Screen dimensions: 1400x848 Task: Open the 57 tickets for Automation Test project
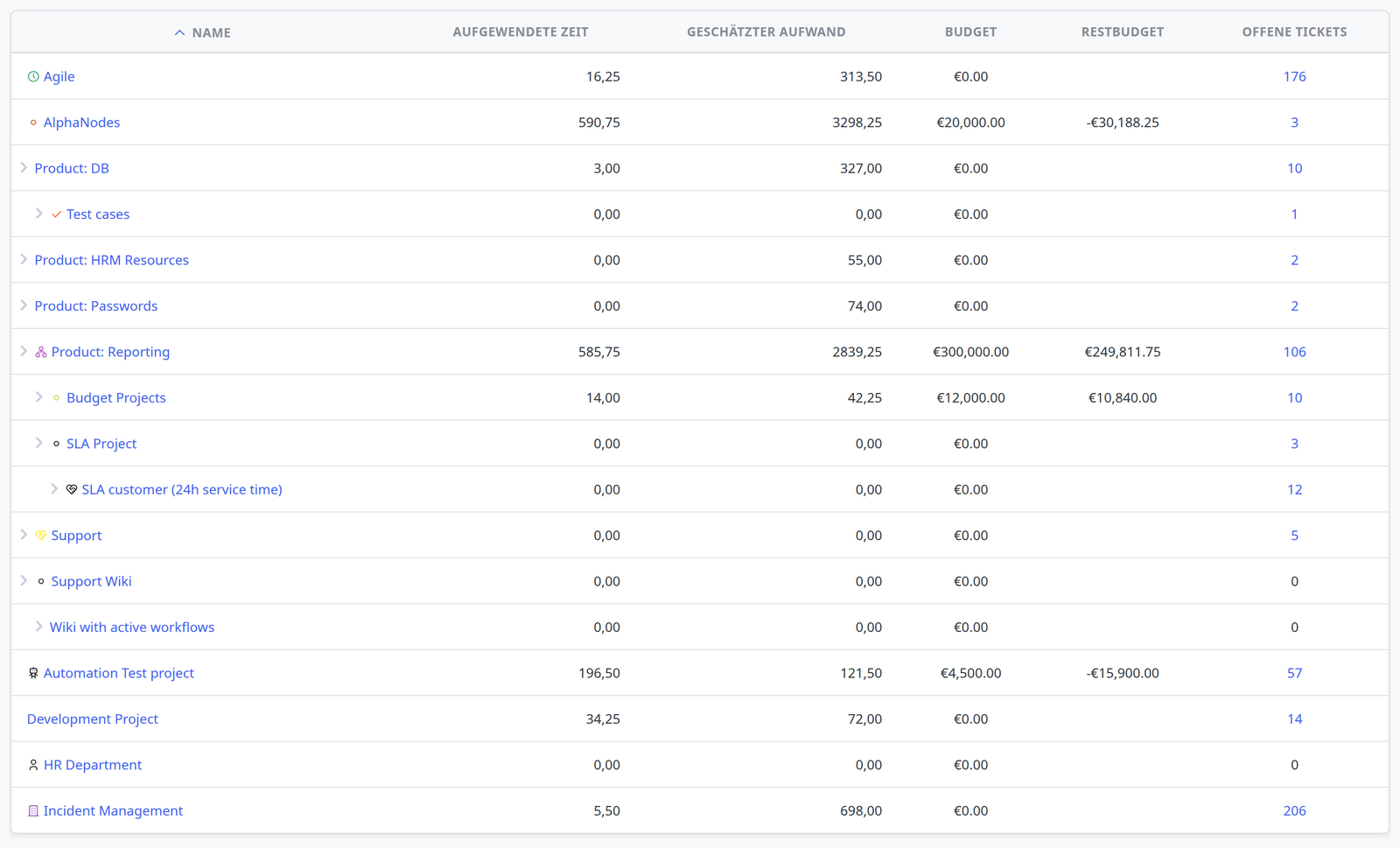click(1294, 673)
